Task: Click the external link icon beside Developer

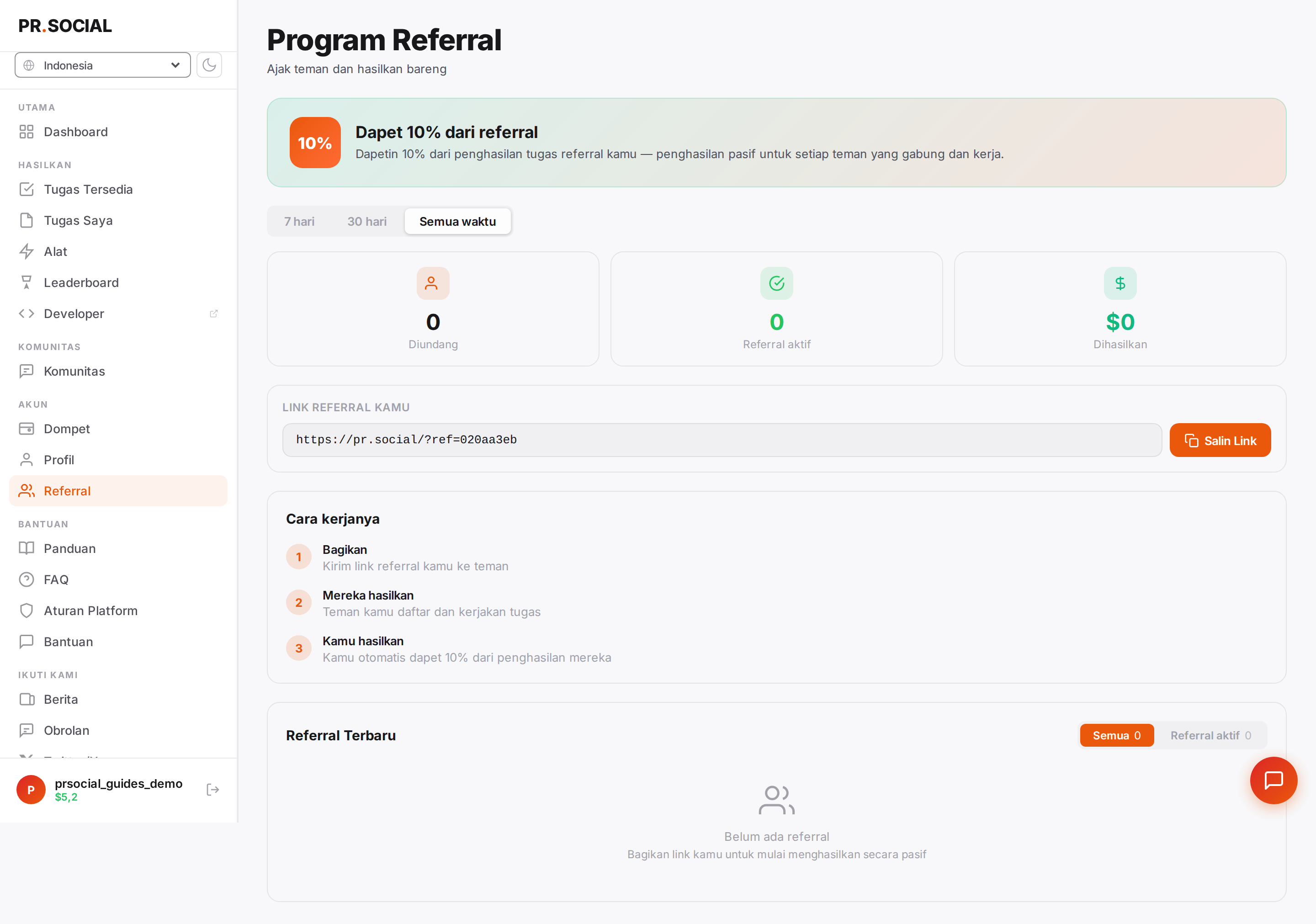Action: [214, 313]
